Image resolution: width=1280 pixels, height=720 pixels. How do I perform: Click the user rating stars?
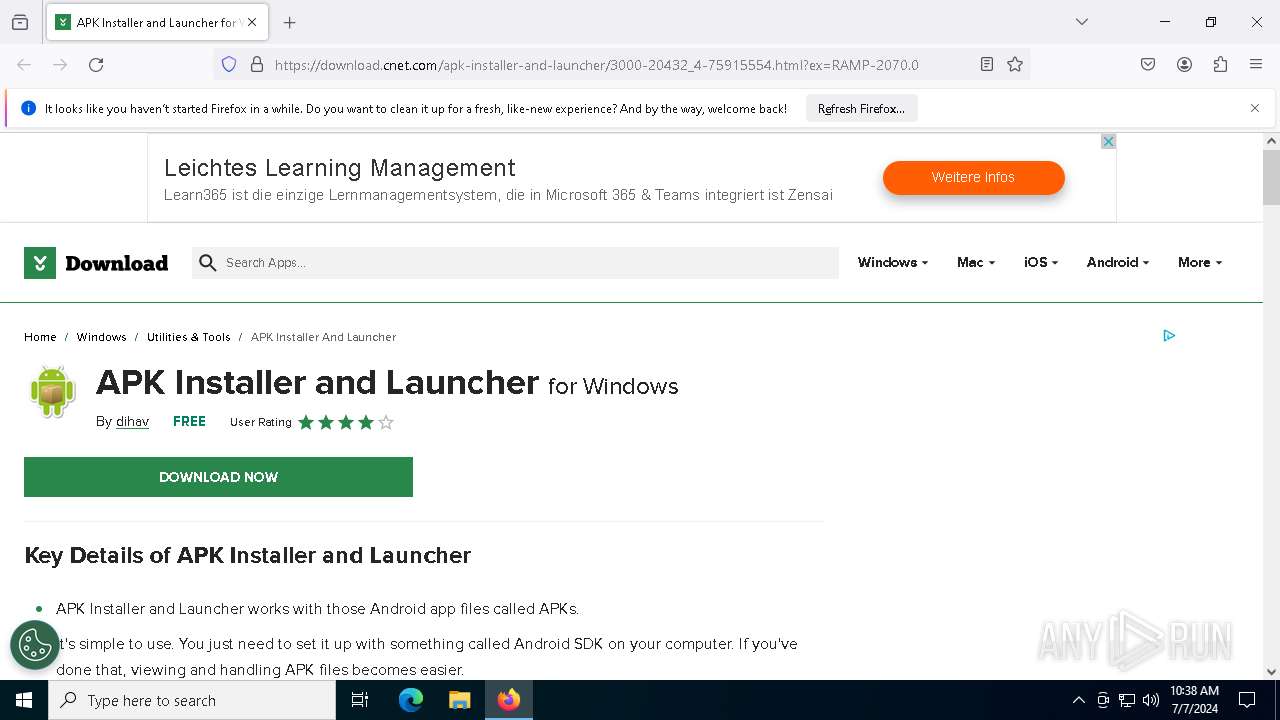tap(346, 422)
